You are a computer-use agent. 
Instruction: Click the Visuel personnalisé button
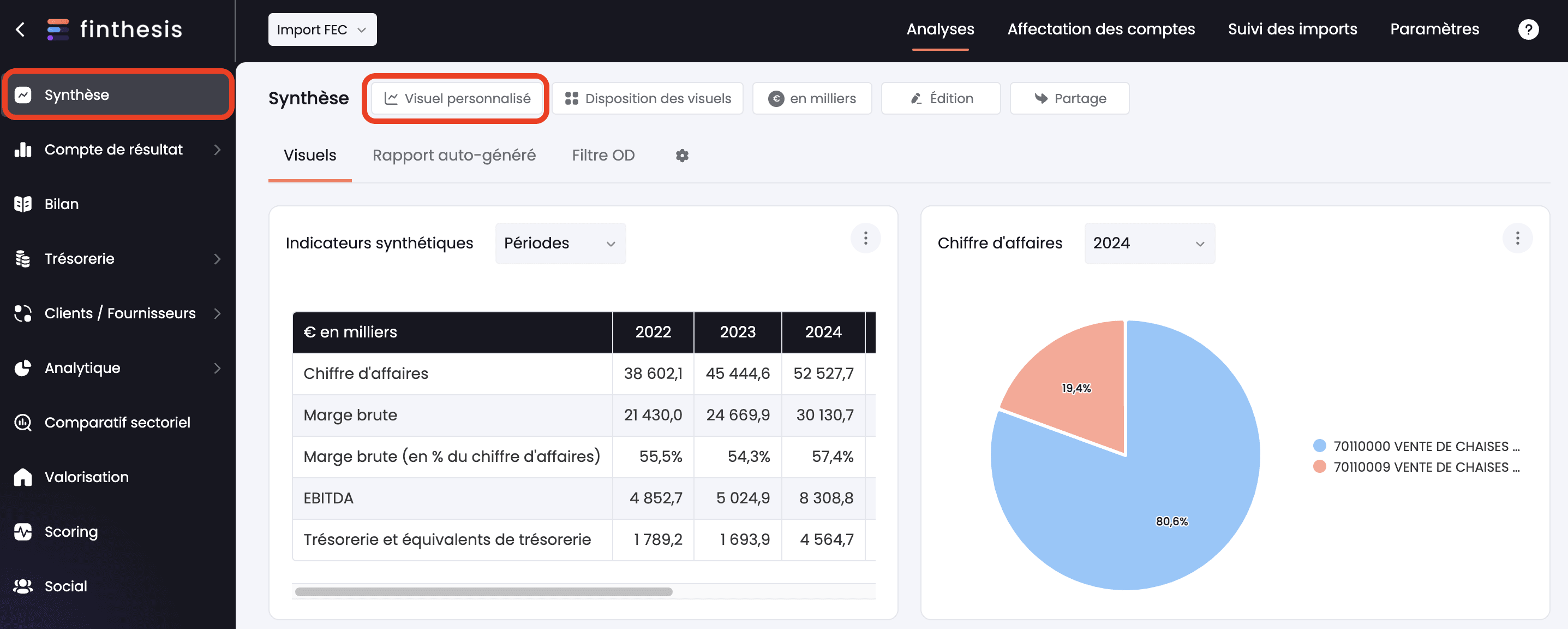457,99
